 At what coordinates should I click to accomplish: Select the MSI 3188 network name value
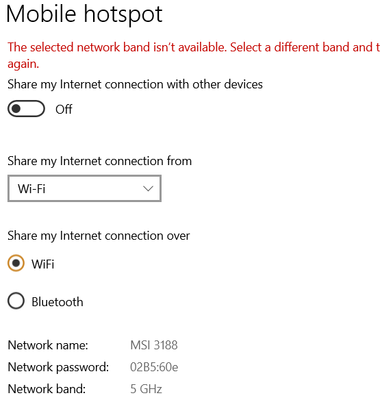[x=154, y=345]
